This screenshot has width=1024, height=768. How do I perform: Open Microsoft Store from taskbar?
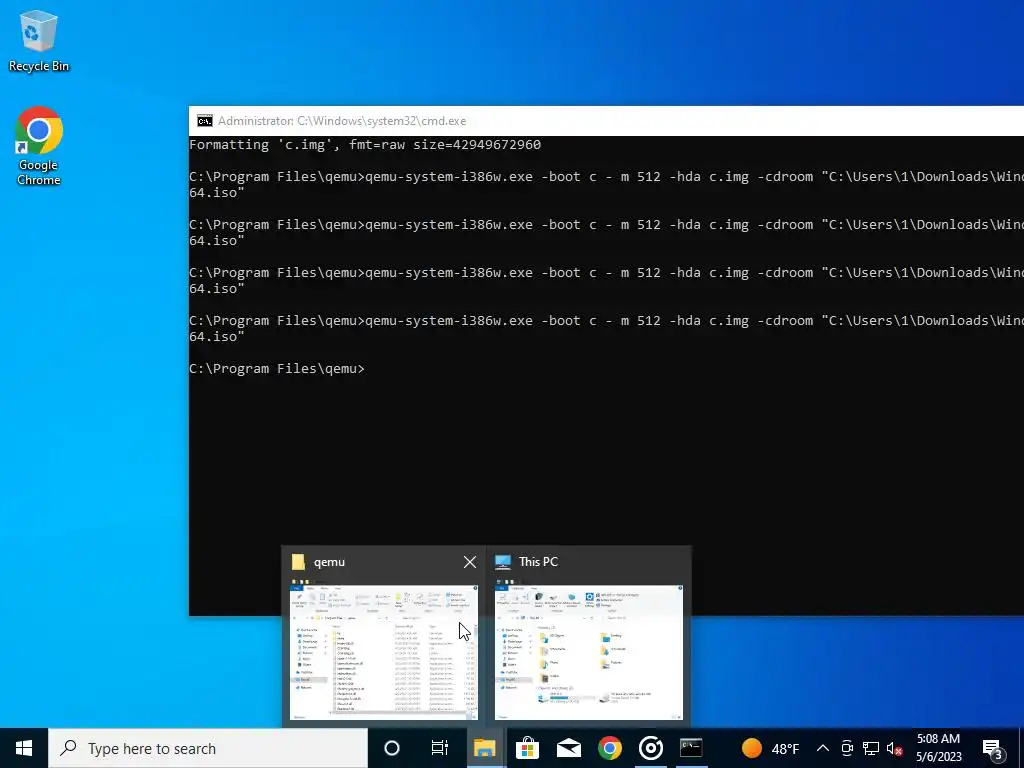(527, 748)
